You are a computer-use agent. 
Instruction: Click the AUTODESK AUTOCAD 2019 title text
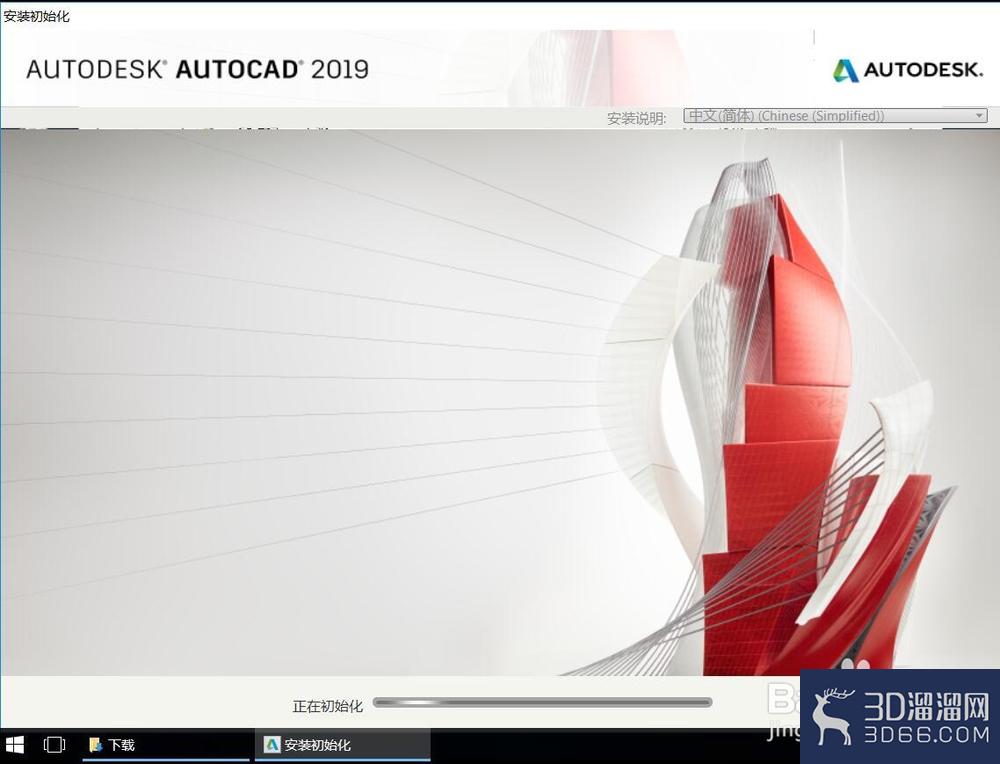[x=197, y=70]
